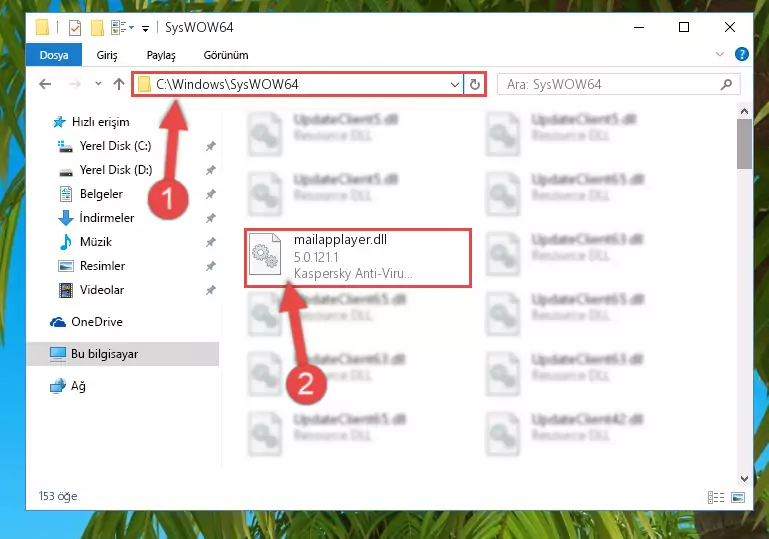Click the forward navigation arrow

tap(75, 84)
